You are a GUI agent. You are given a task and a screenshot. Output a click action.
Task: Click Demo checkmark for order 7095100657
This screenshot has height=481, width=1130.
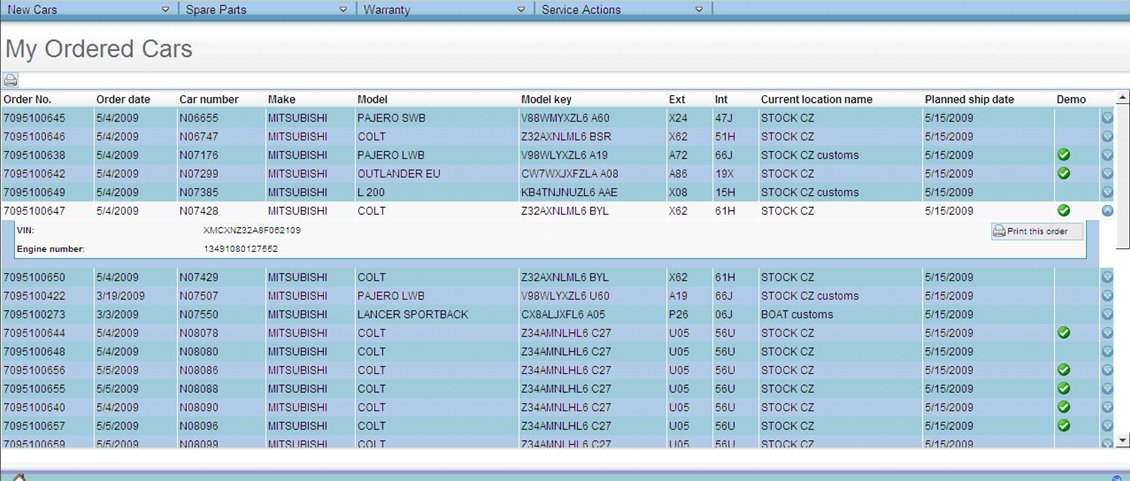[x=1064, y=425]
